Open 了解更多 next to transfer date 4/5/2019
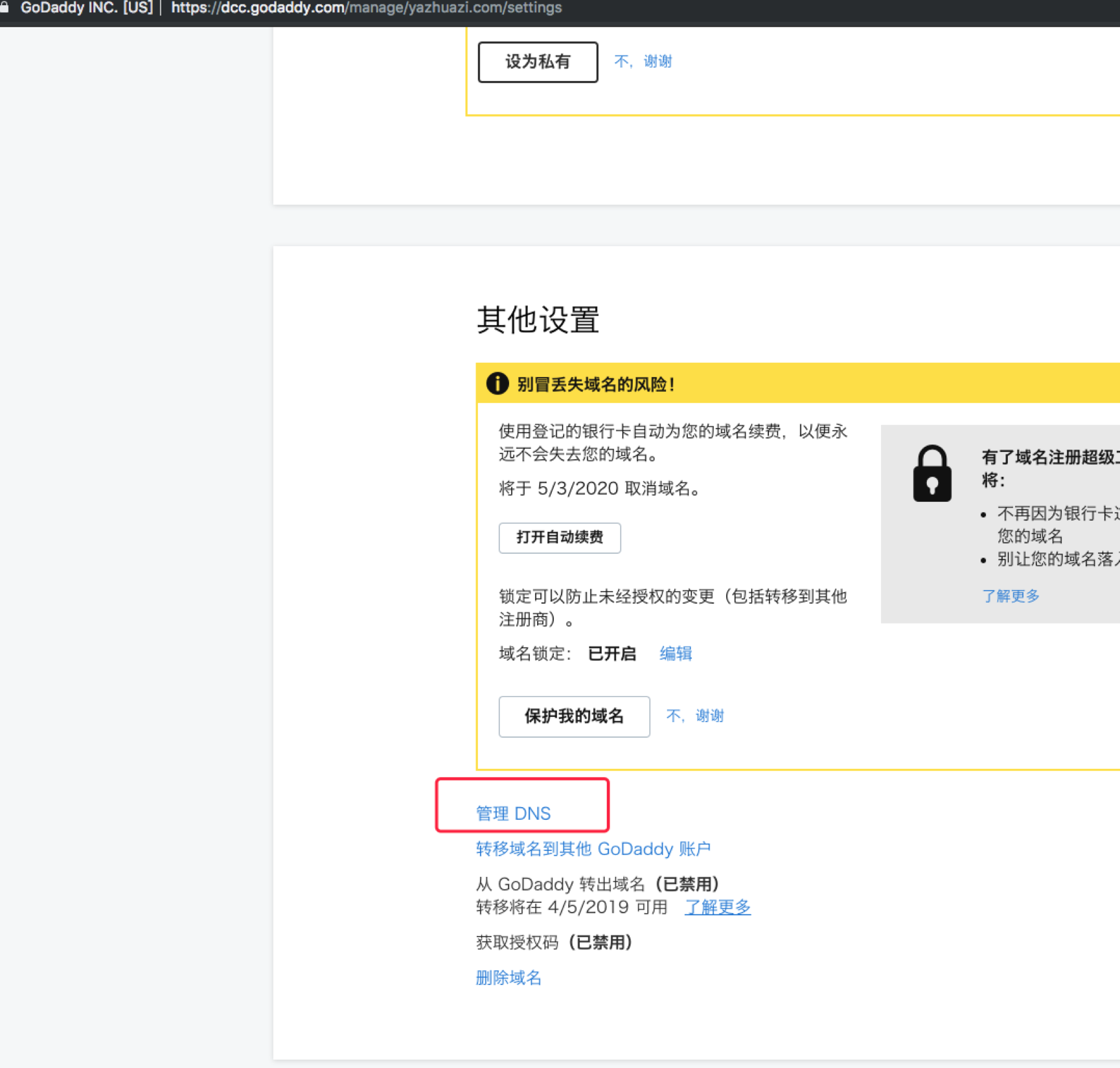 point(717,907)
